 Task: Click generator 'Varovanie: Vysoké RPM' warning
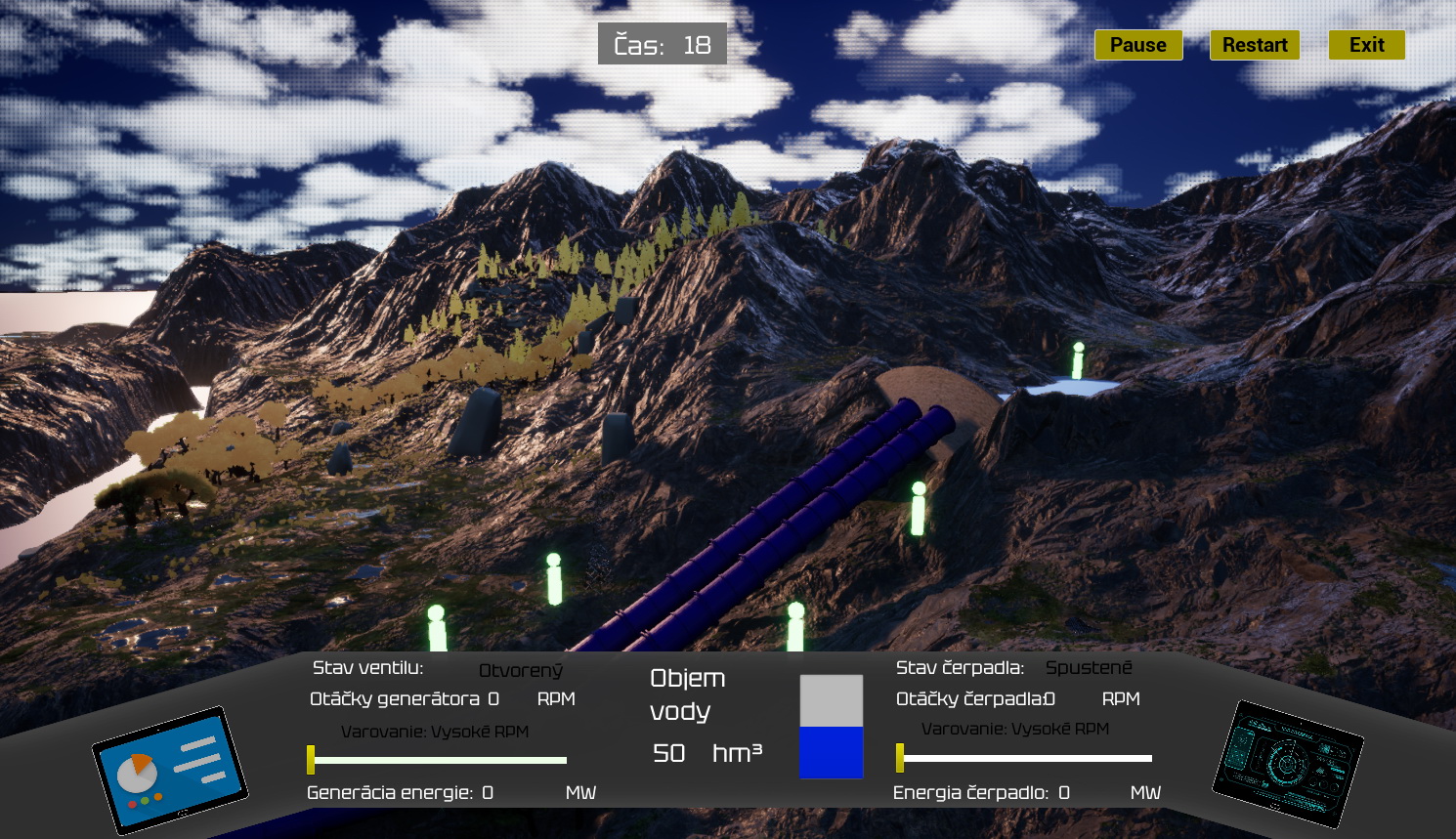435,732
